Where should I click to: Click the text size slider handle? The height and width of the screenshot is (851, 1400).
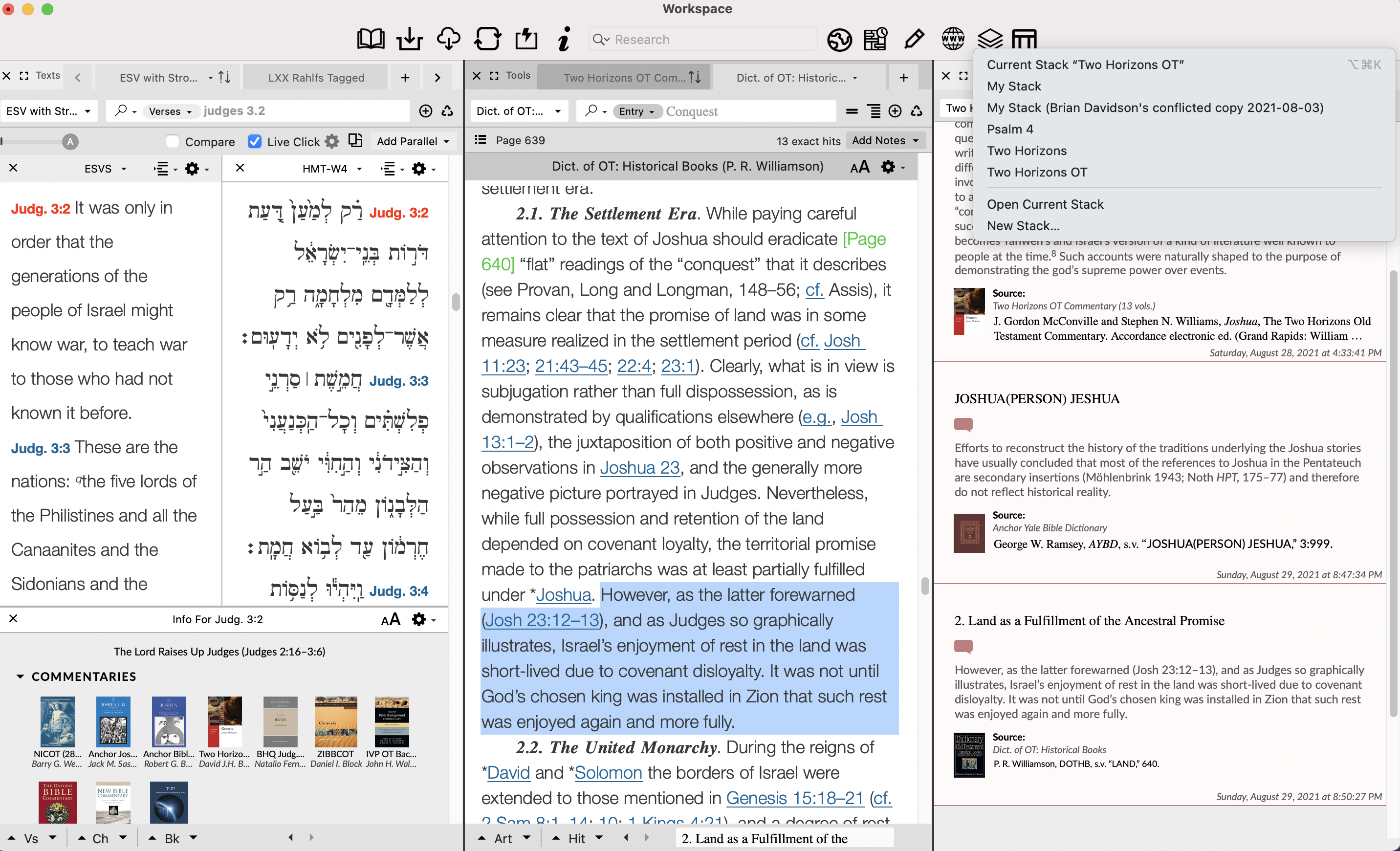(x=70, y=141)
